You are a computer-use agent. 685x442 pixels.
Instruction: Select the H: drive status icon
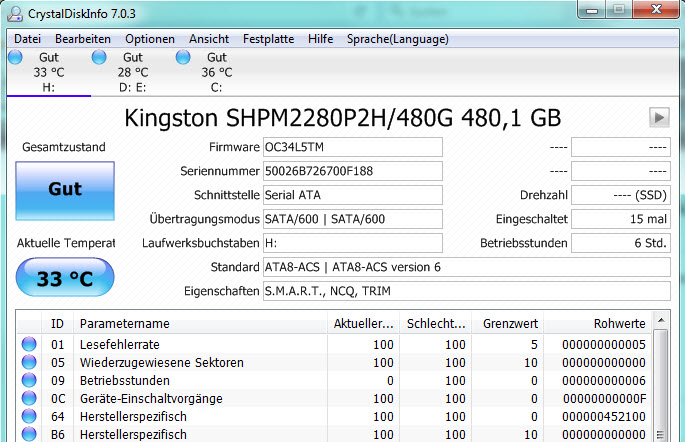pos(15,57)
